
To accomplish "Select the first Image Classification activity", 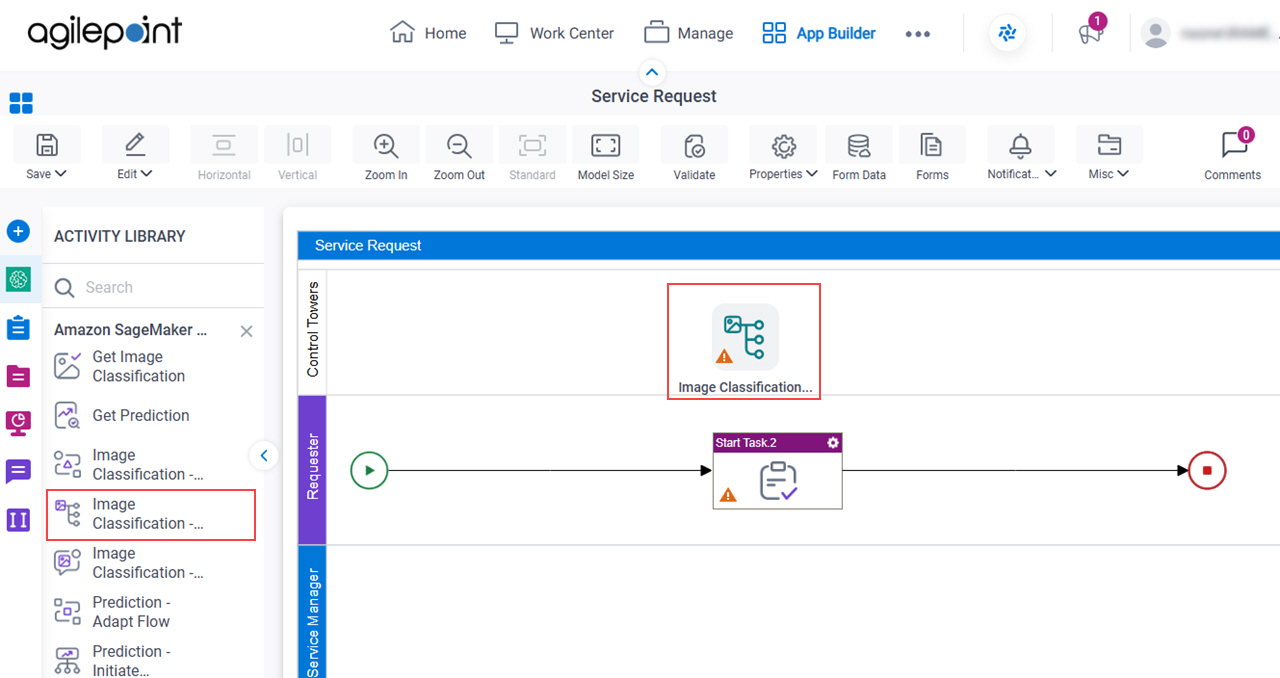I will click(152, 464).
